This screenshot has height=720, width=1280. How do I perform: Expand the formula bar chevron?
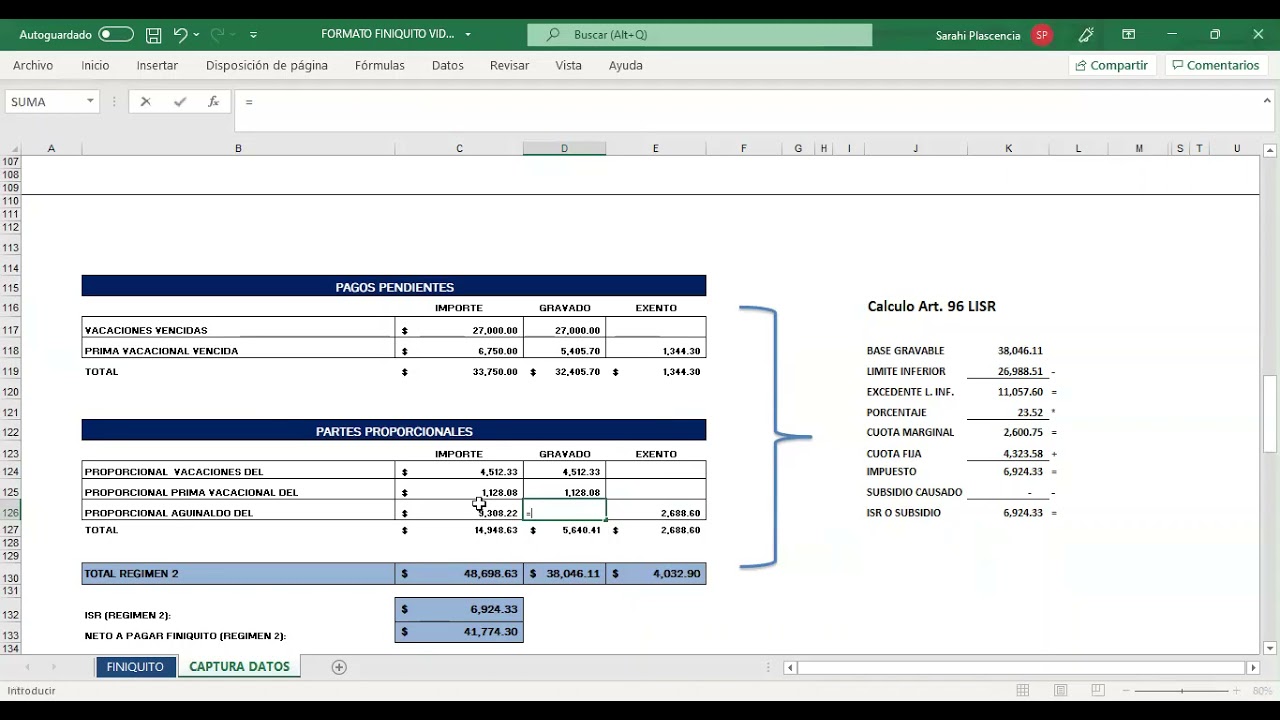1267,101
